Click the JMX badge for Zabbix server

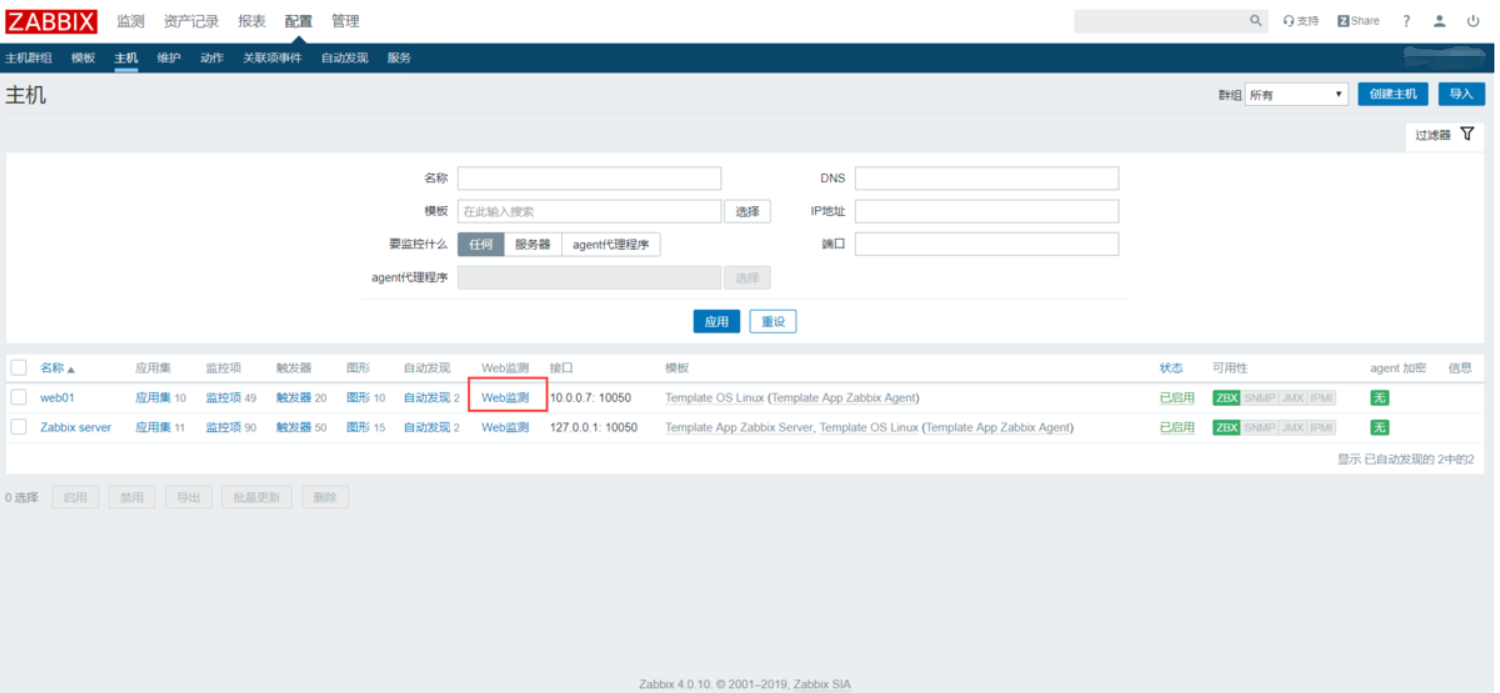[x=1292, y=428]
